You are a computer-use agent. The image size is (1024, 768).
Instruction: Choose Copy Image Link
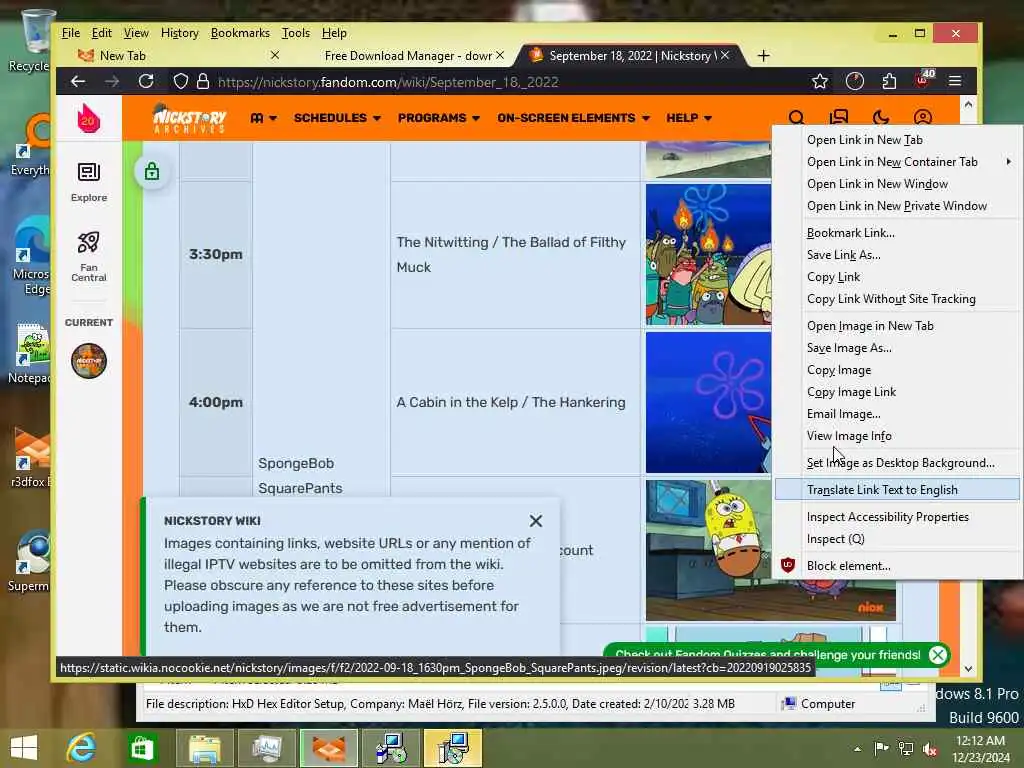(x=899, y=392)
